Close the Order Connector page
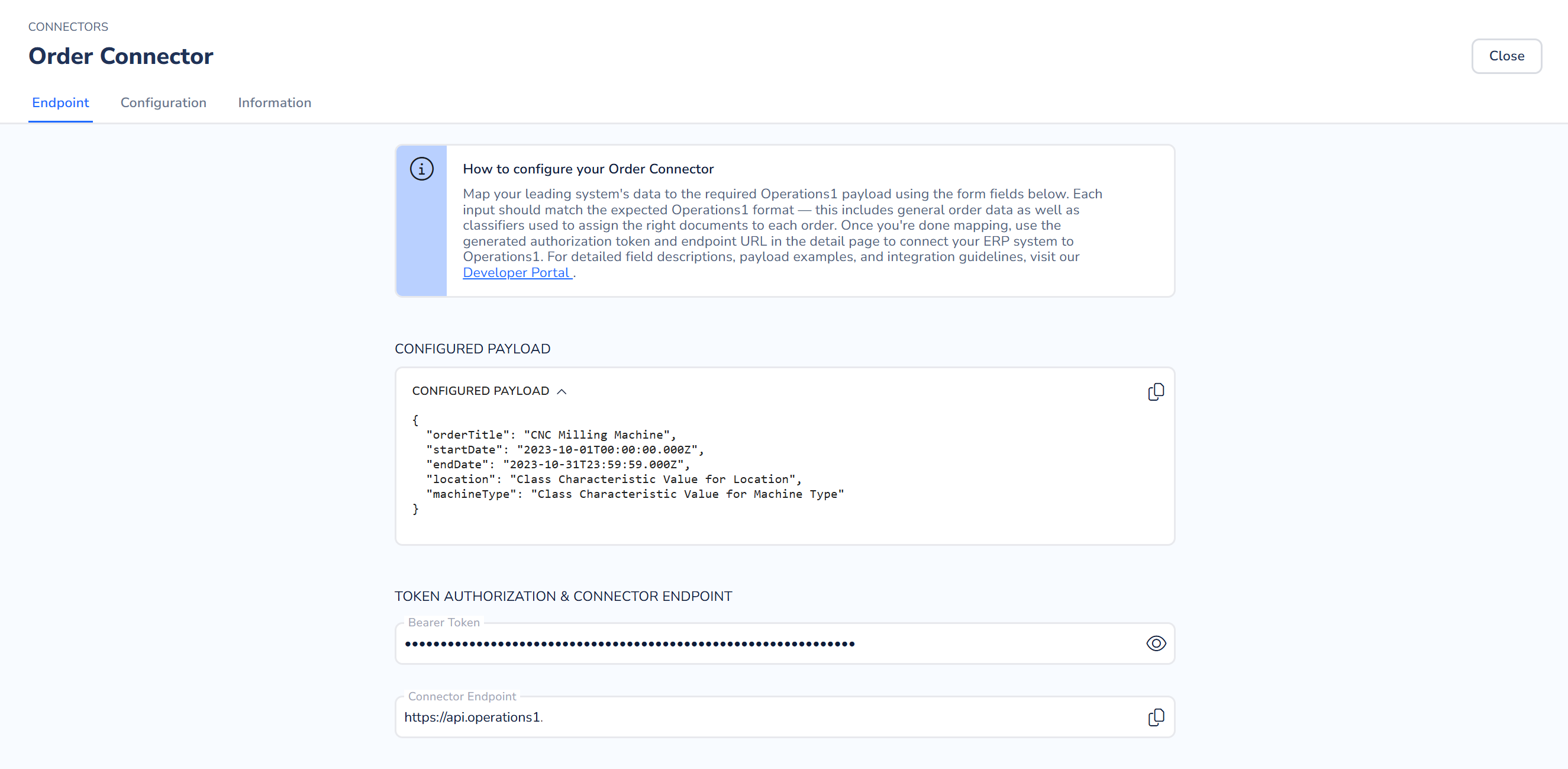 (x=1506, y=56)
